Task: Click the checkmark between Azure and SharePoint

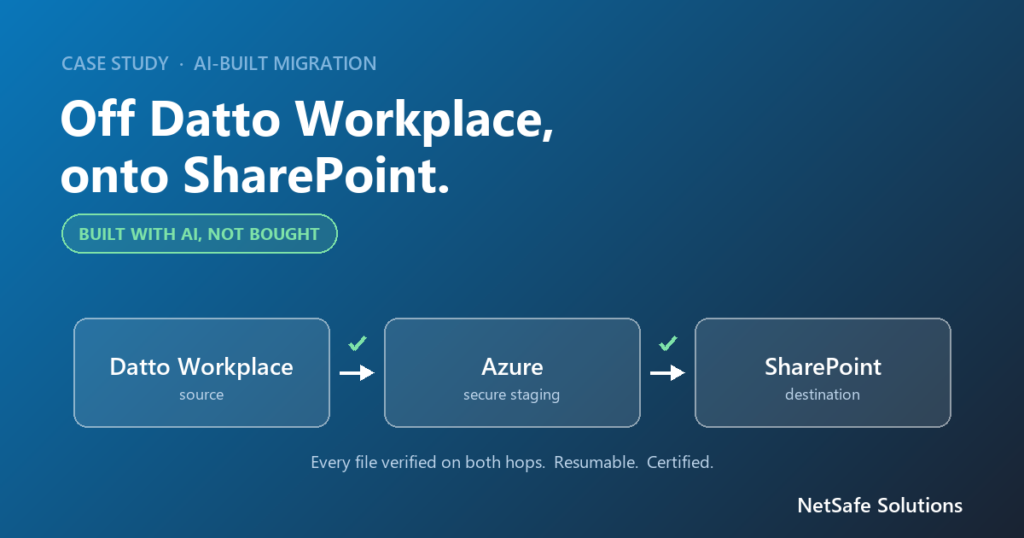Action: pos(668,343)
